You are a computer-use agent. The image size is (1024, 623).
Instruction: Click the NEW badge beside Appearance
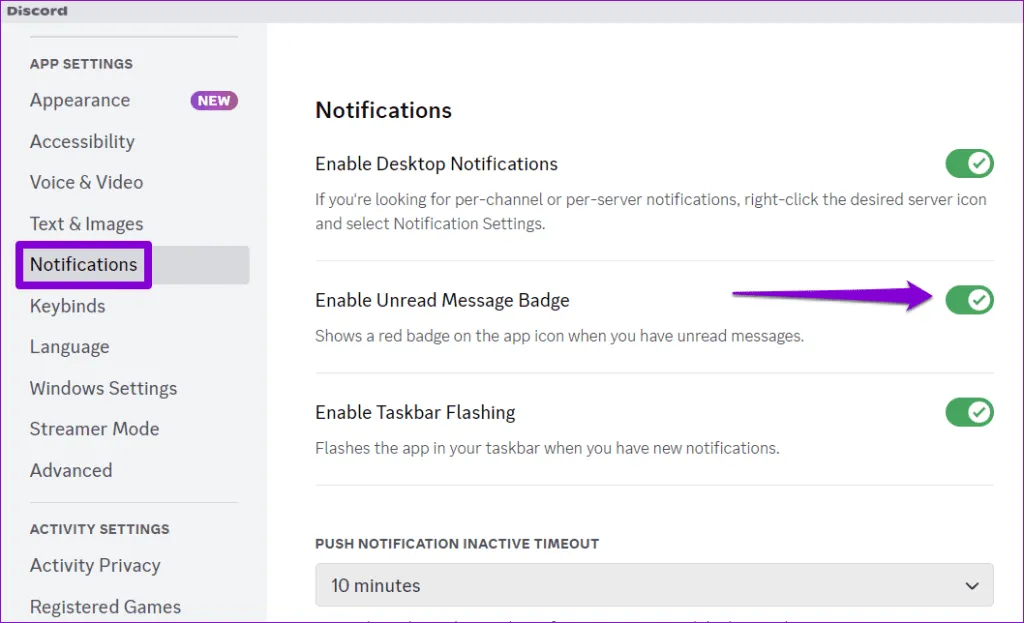(x=214, y=101)
